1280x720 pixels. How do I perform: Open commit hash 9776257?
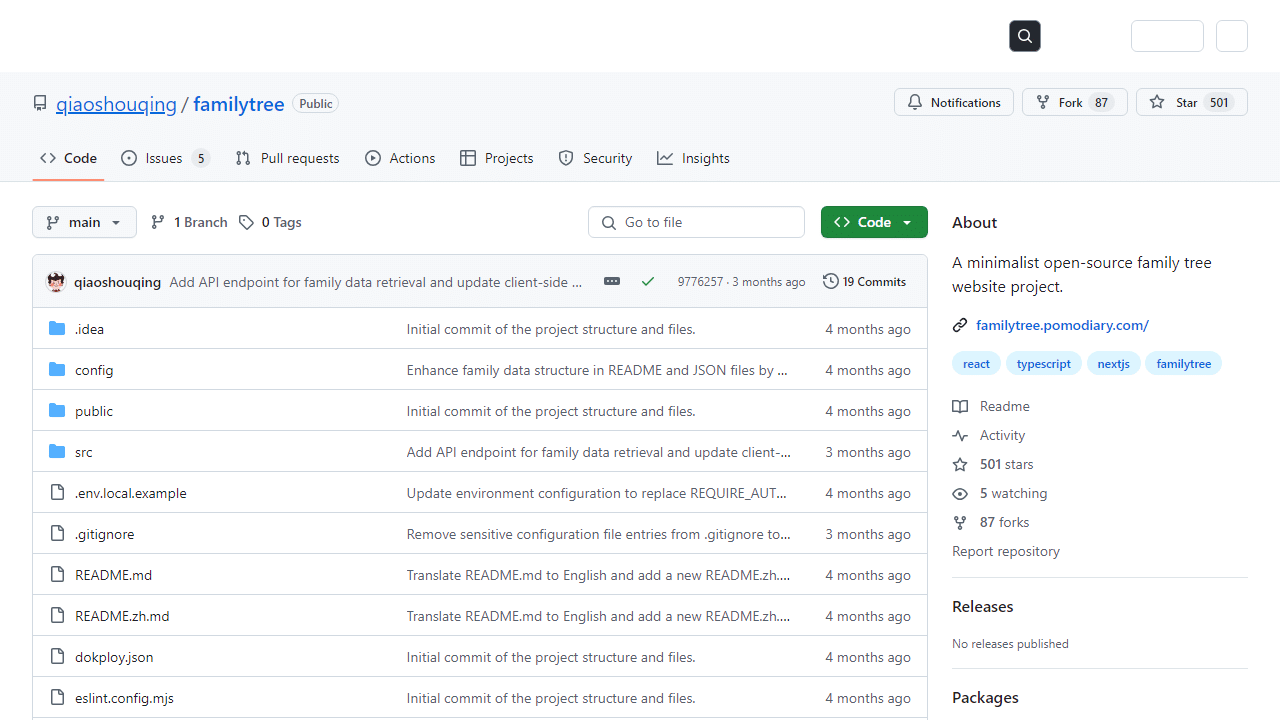700,282
